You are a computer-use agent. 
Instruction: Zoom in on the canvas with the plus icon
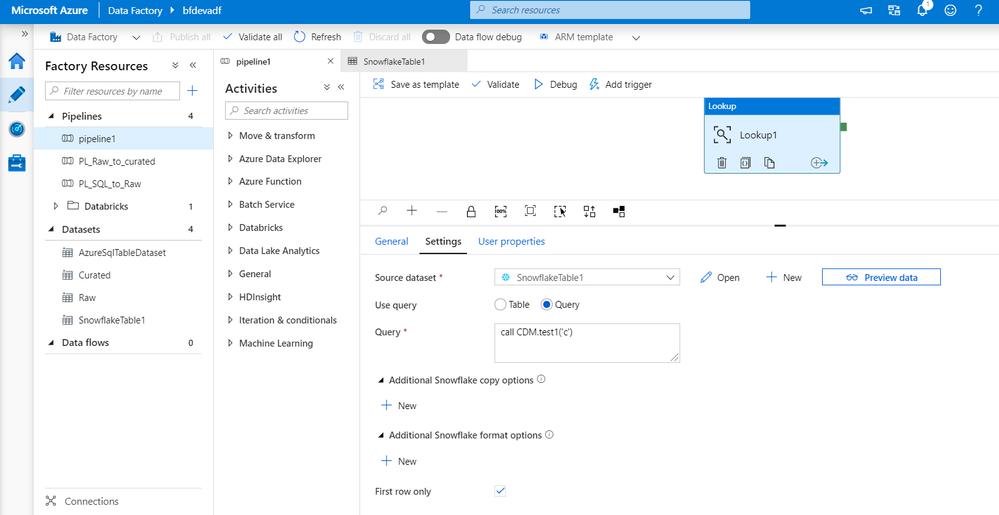[412, 211]
